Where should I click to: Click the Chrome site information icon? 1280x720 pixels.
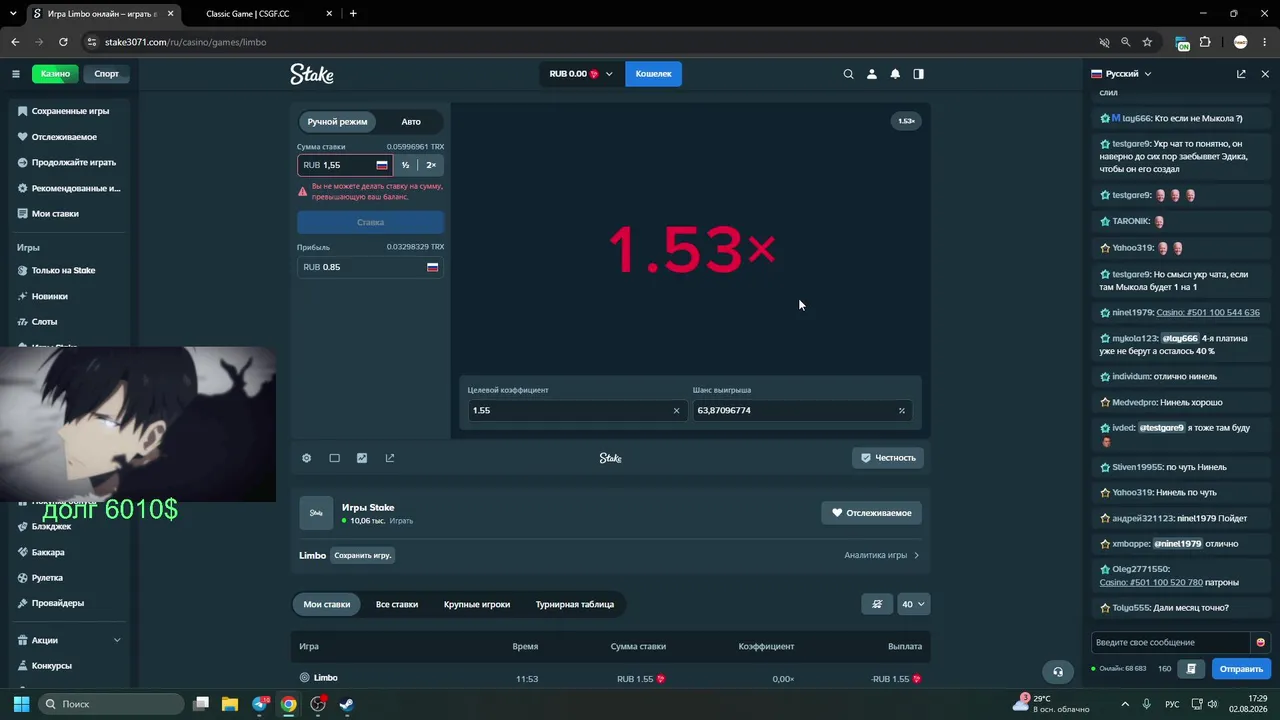click(91, 42)
